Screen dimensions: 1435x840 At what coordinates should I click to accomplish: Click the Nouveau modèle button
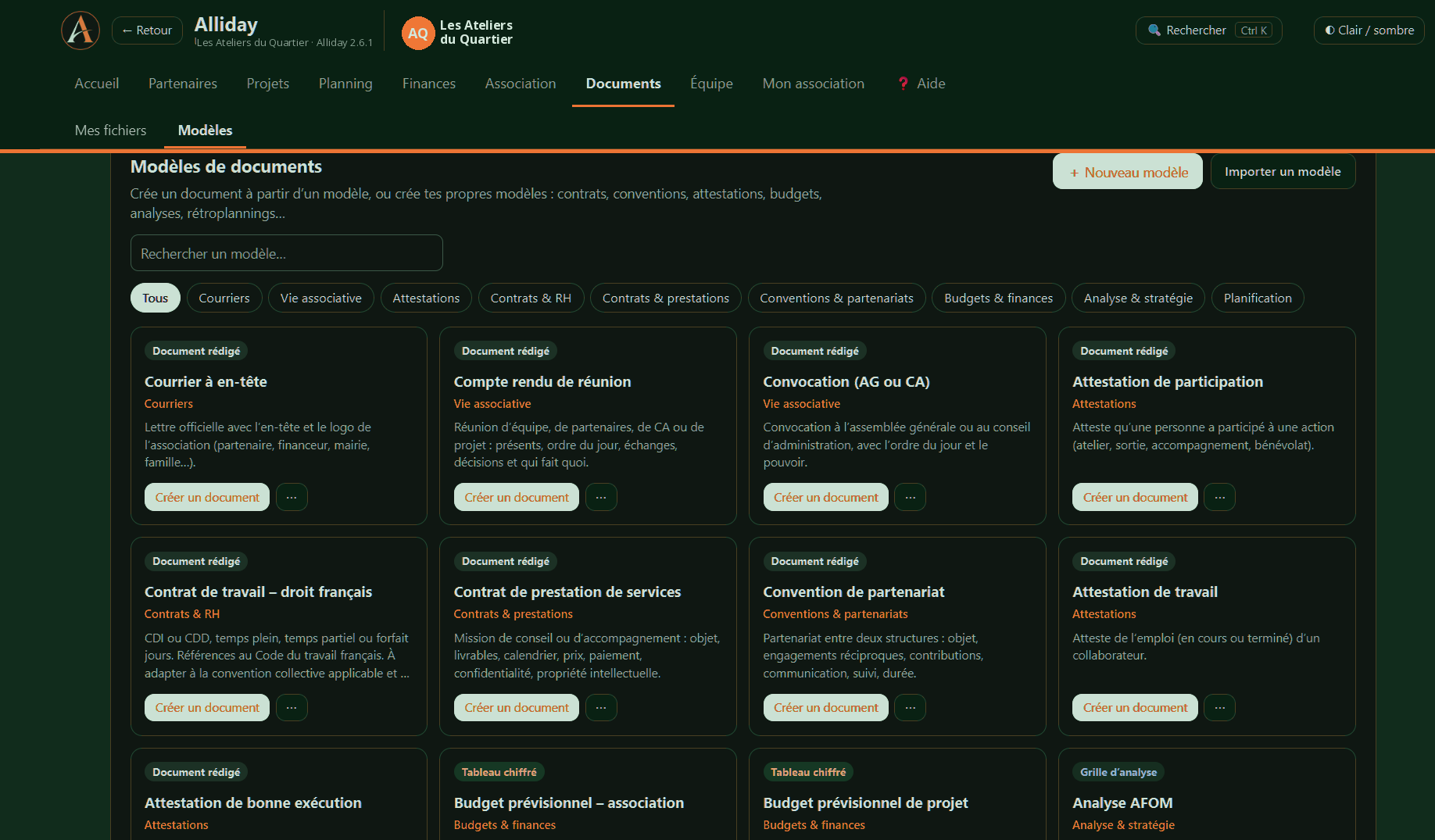point(1127,172)
